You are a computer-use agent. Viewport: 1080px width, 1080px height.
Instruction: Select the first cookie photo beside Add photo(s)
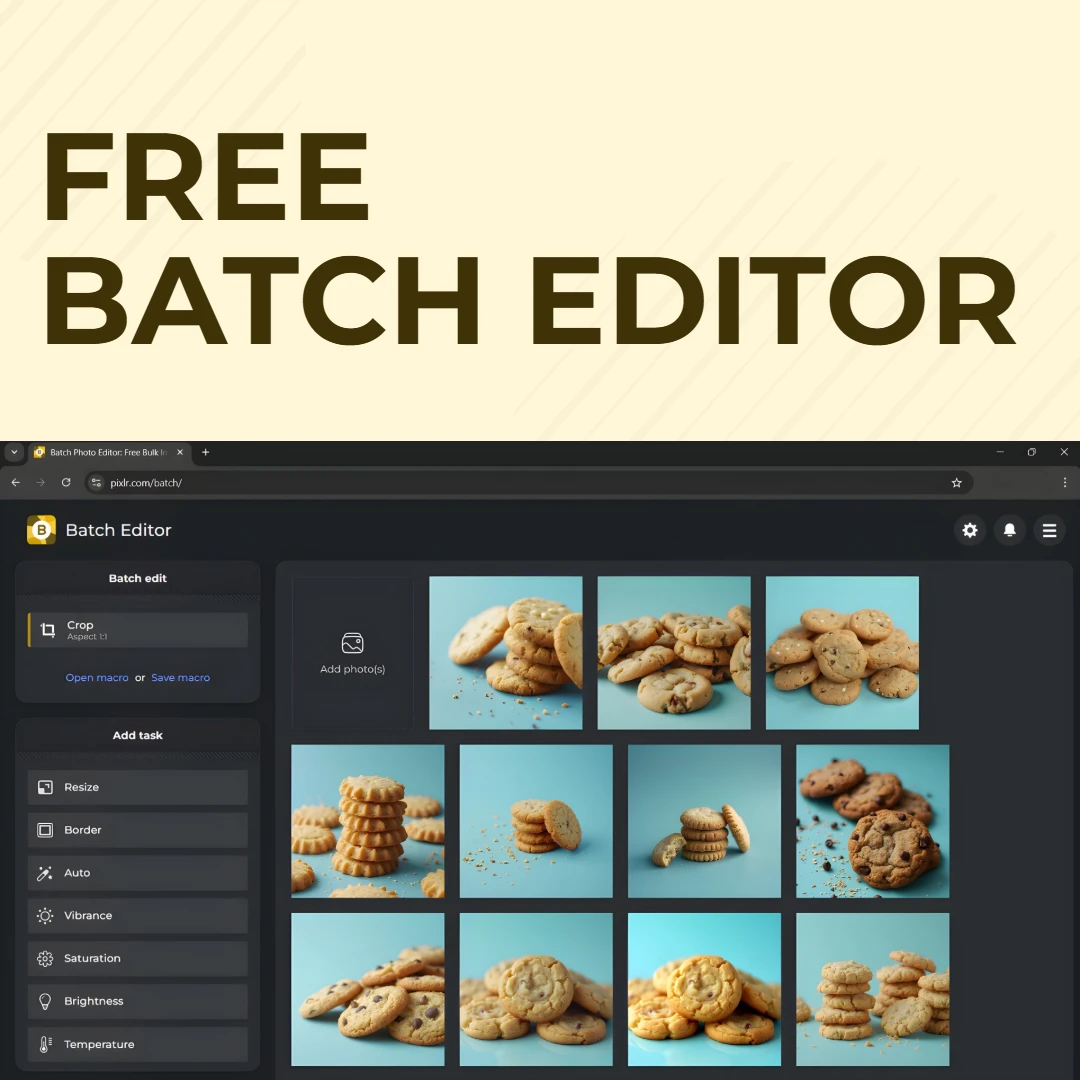click(506, 653)
